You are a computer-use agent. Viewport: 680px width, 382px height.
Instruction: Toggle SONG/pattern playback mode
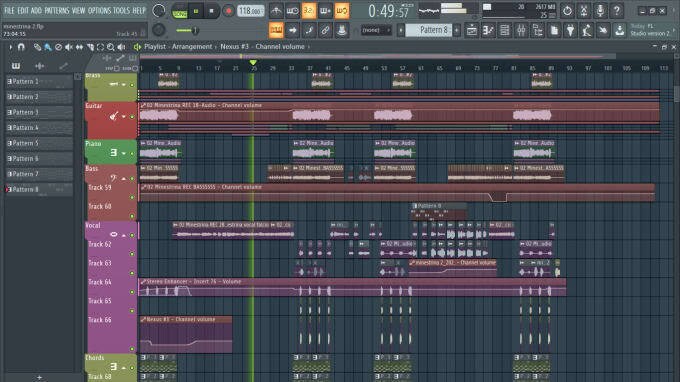[x=179, y=11]
